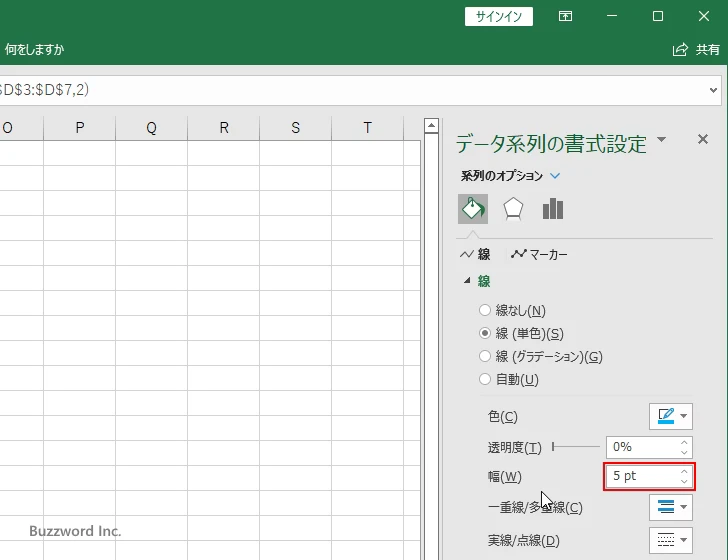Select the 線なし(N) radio button
This screenshot has width=728, height=560.
[485, 310]
